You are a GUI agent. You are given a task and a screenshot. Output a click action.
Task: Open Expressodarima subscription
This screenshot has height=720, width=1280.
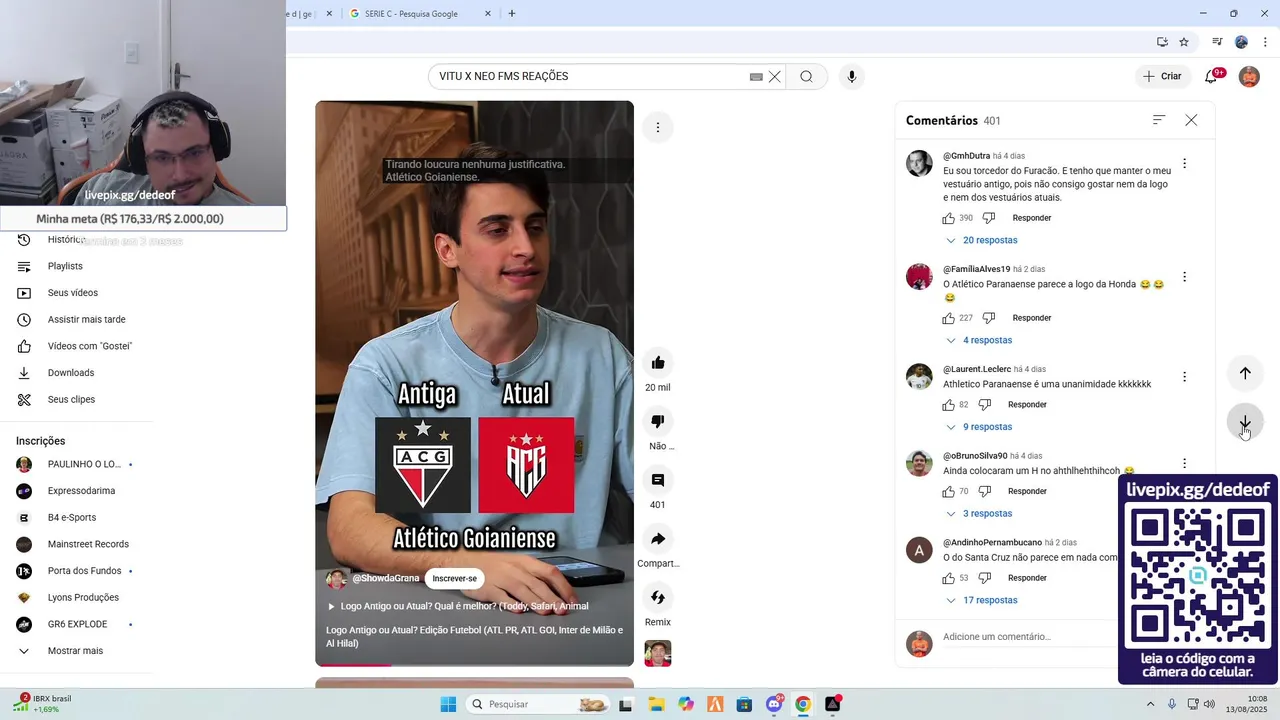click(x=81, y=491)
